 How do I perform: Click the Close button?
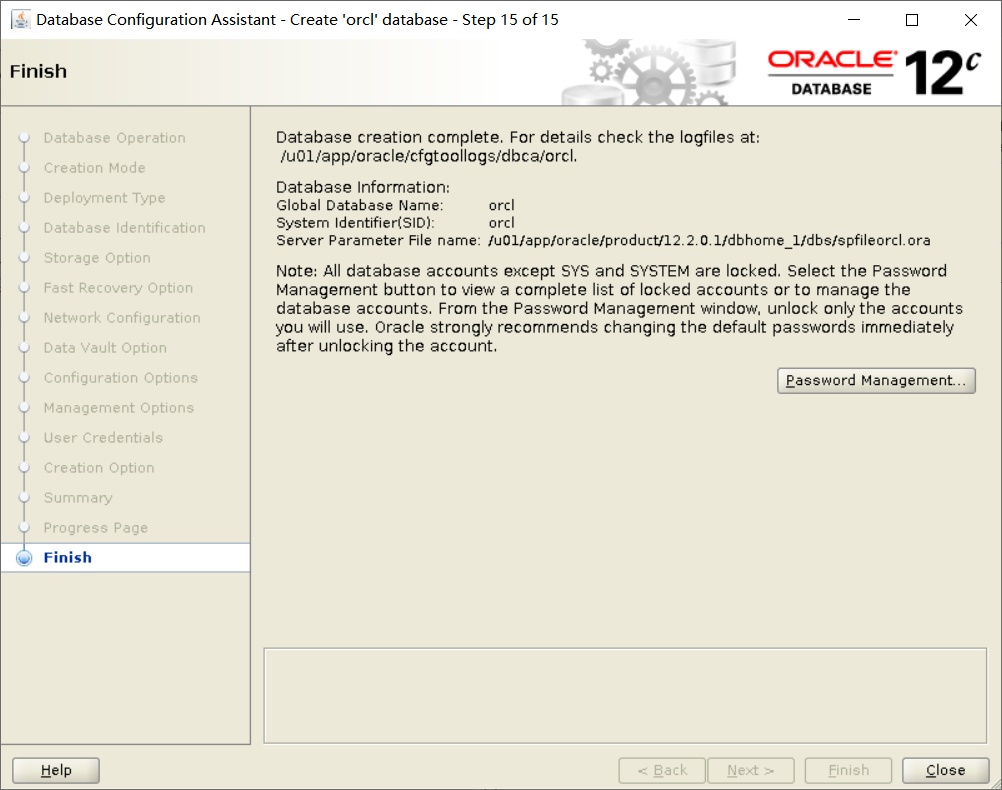point(945,770)
